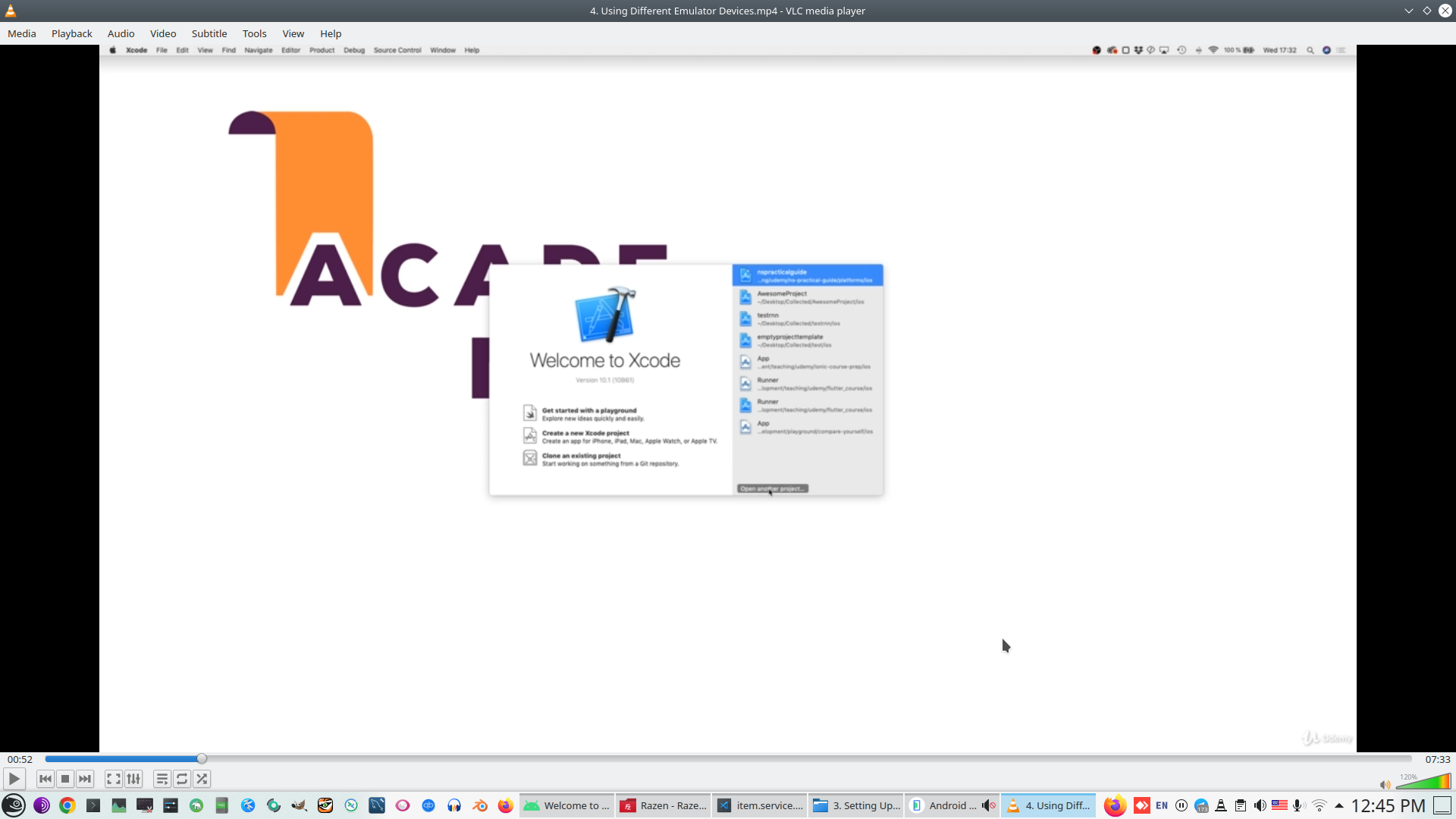Skip to next media track

[x=85, y=779]
